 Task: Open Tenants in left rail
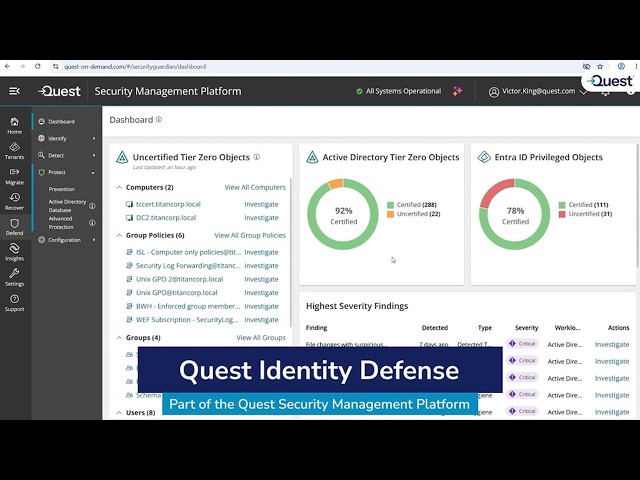[14, 151]
